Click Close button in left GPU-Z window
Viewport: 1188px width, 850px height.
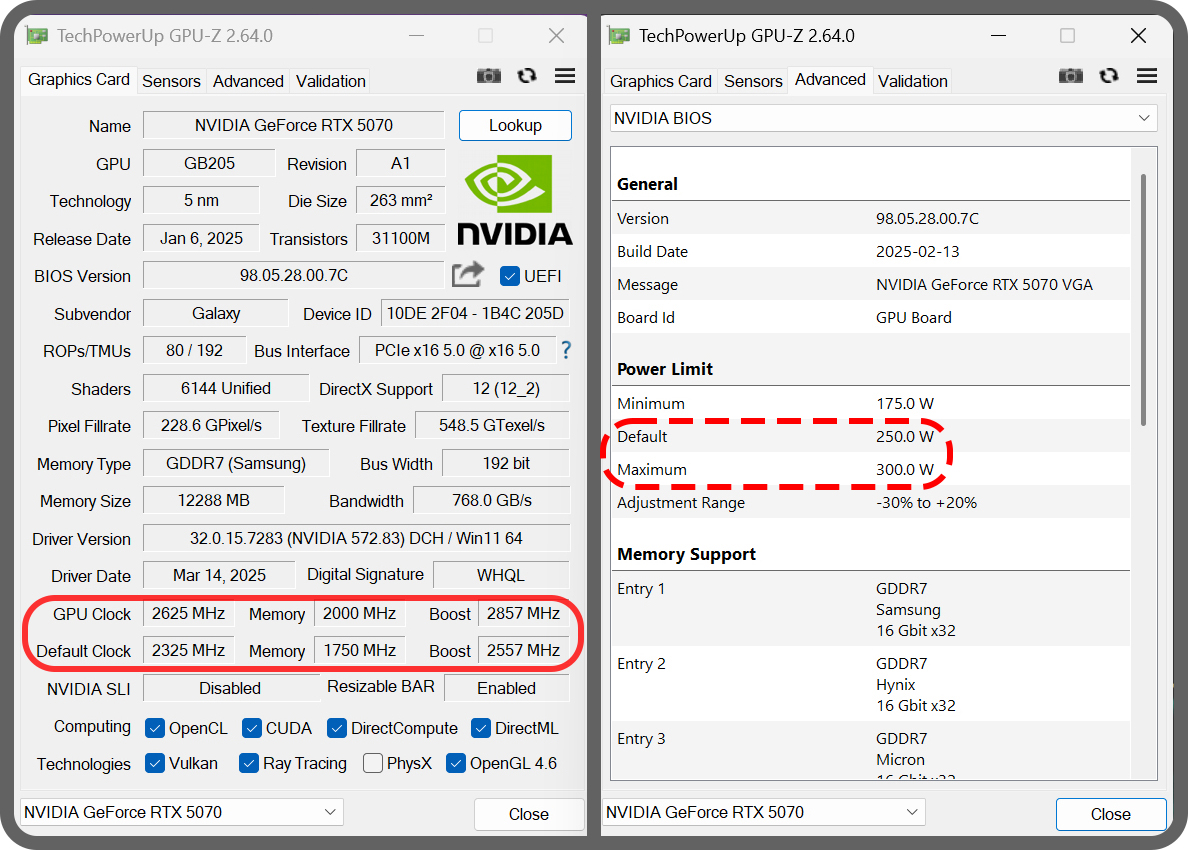529,814
